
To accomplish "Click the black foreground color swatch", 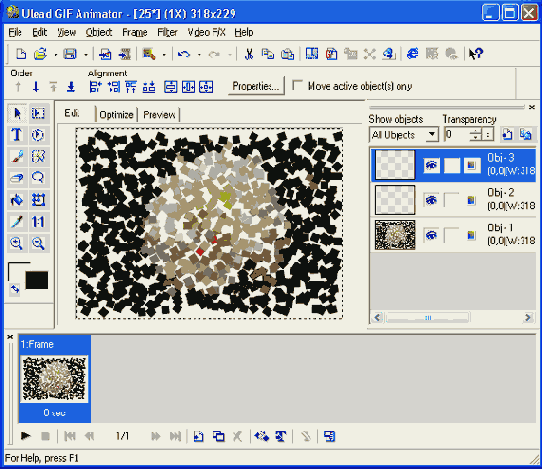I will tap(37, 280).
